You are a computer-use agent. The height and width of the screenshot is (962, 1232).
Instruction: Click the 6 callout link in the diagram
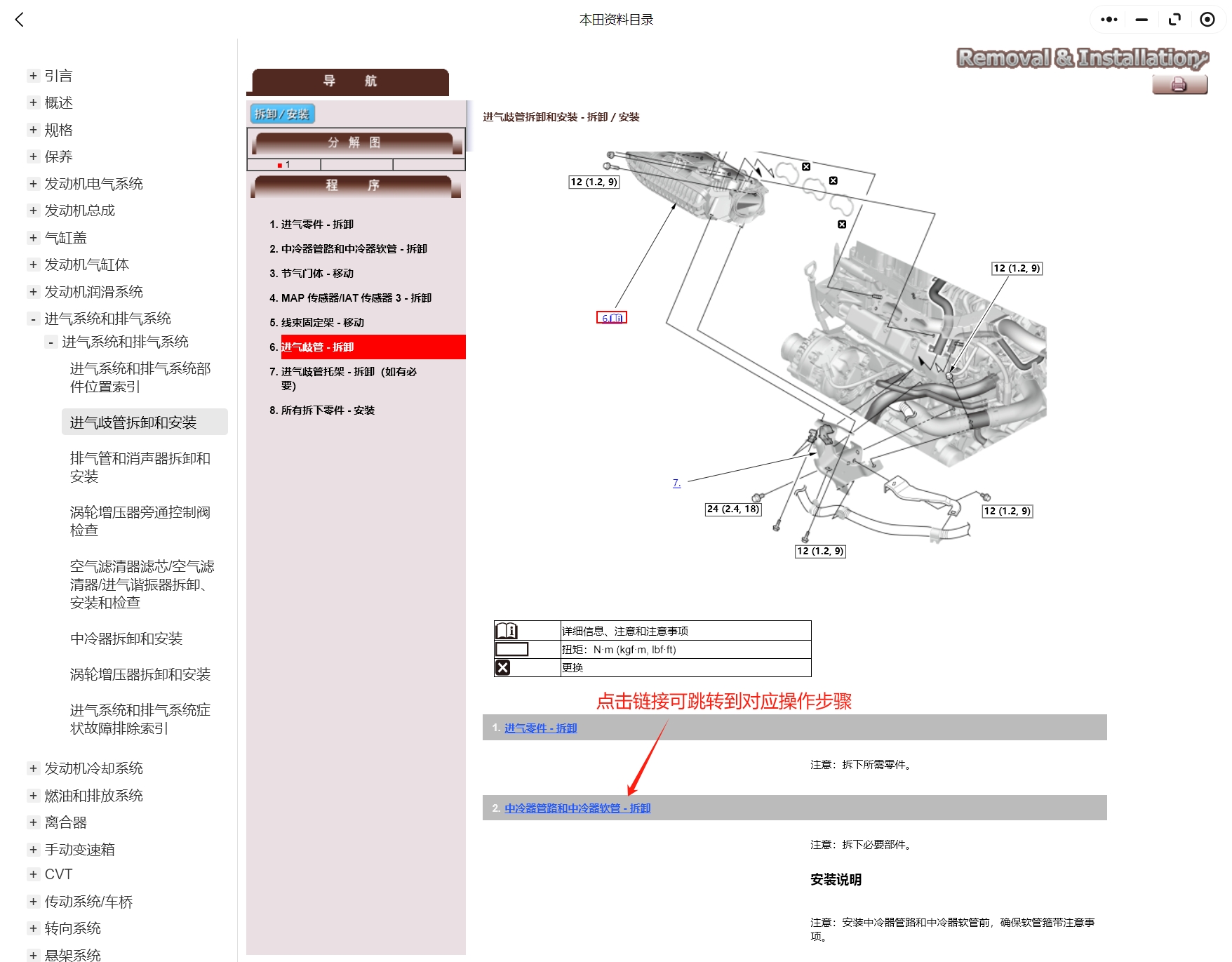coord(612,317)
